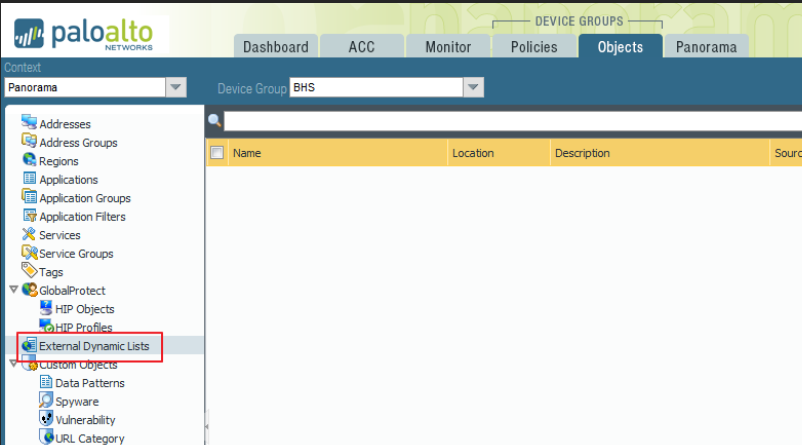Image resolution: width=802 pixels, height=445 pixels.
Task: Sort by the Name column header
Action: tap(338, 153)
